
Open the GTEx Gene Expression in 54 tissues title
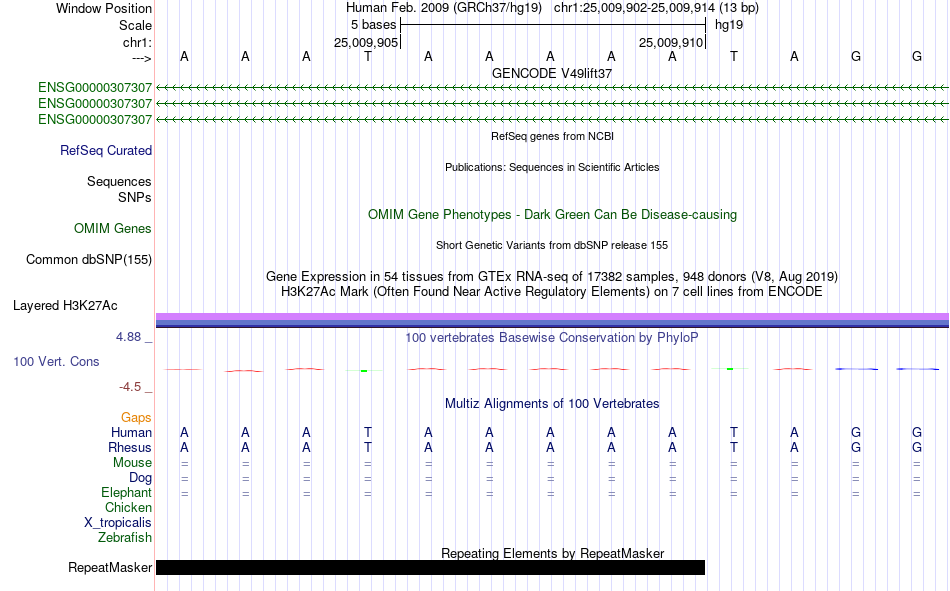[x=552, y=276]
